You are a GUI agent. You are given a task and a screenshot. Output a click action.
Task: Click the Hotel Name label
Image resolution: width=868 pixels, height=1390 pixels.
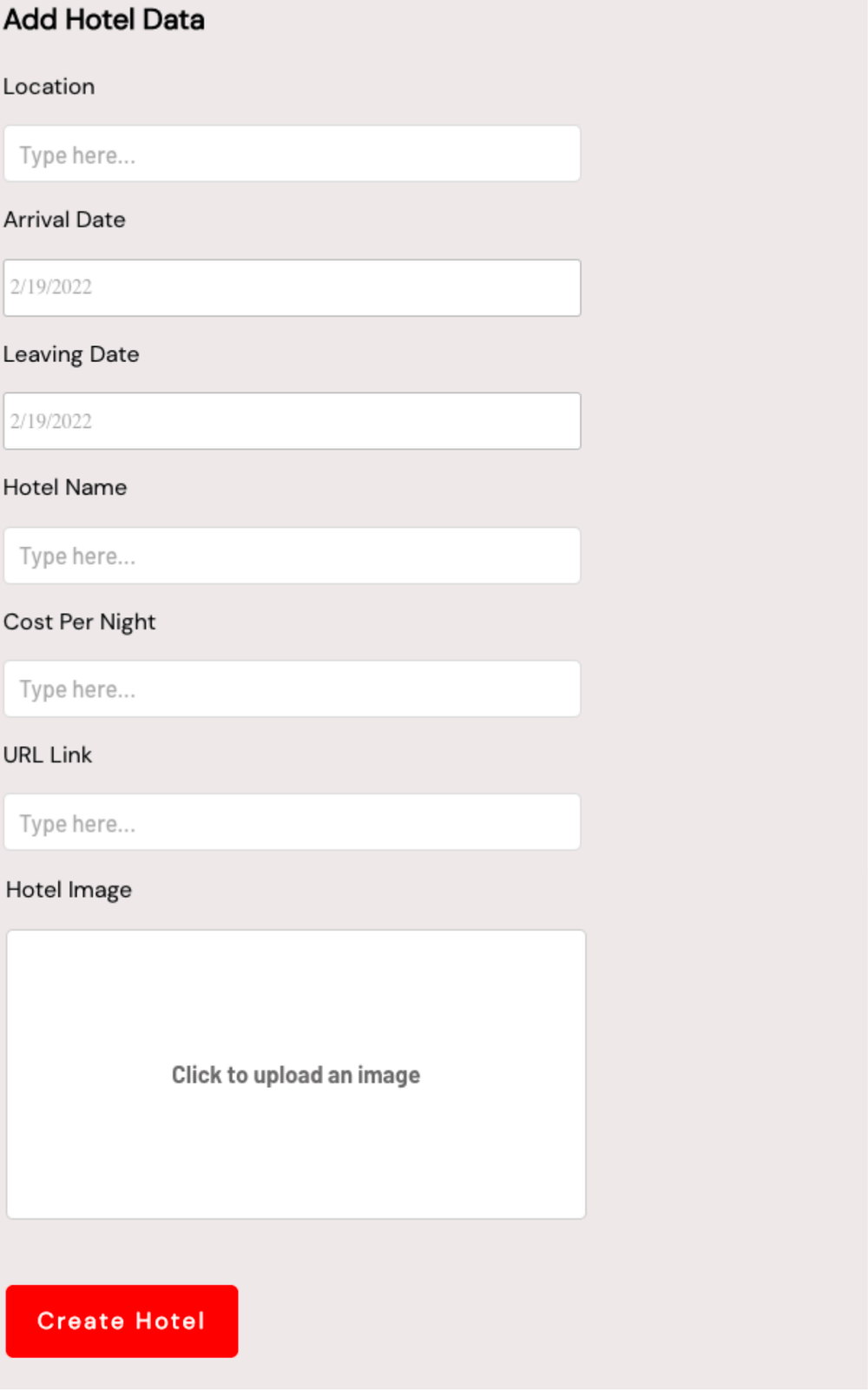coord(66,487)
